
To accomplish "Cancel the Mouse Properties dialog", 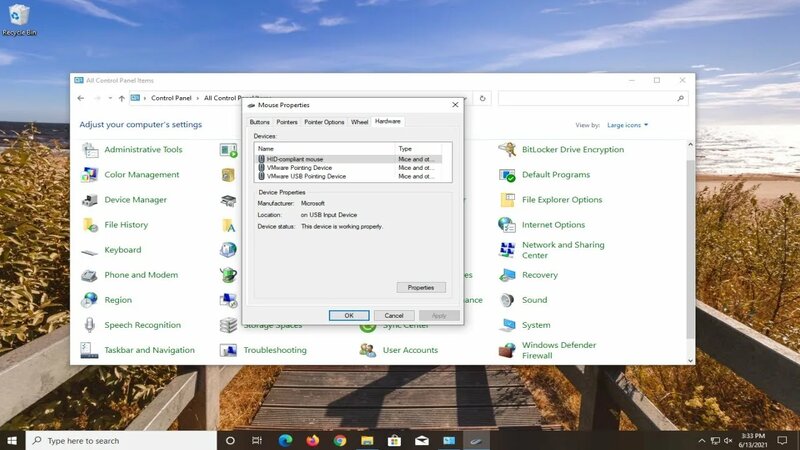I will pos(394,316).
